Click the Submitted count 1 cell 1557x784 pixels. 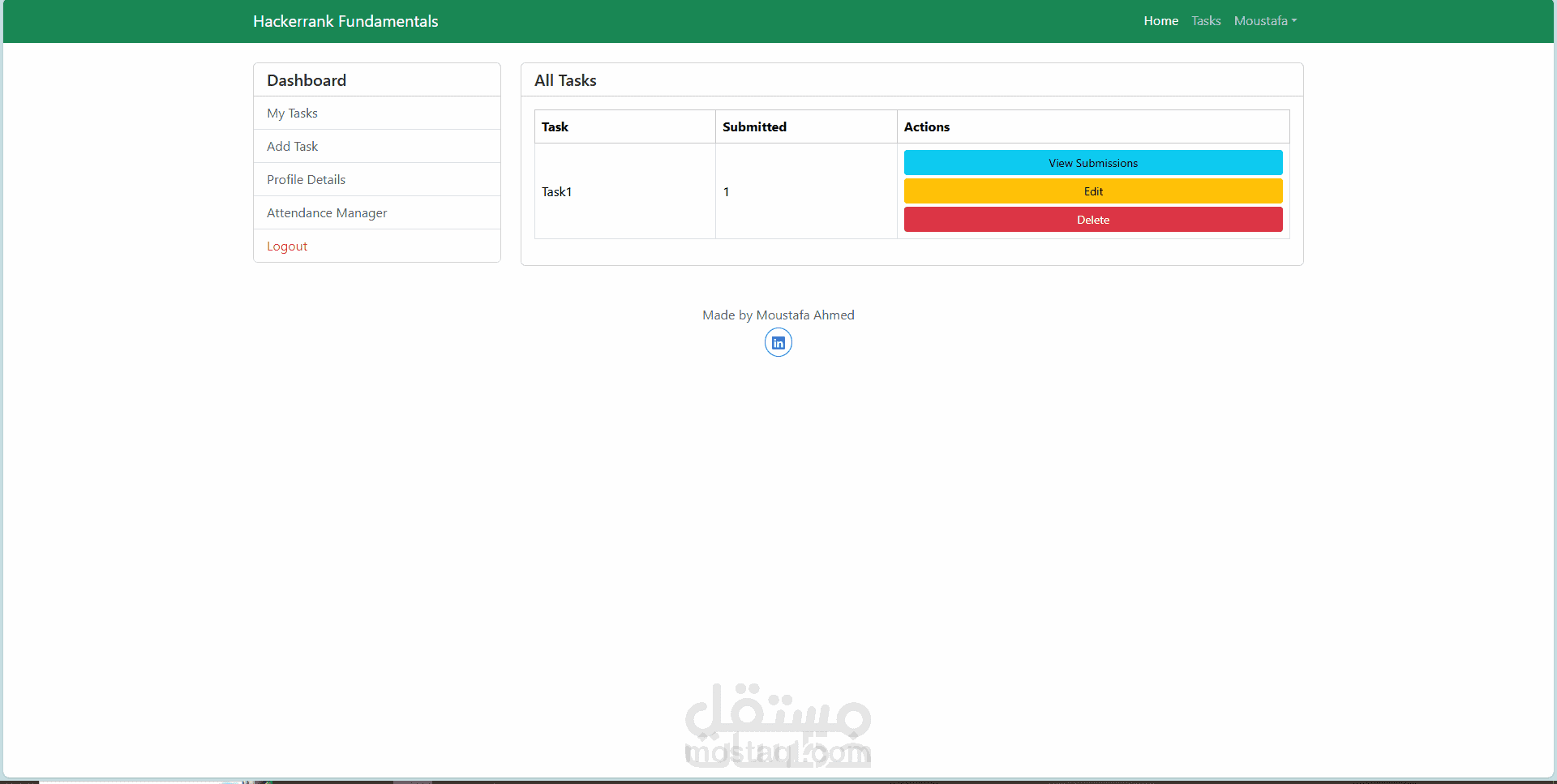tap(806, 191)
